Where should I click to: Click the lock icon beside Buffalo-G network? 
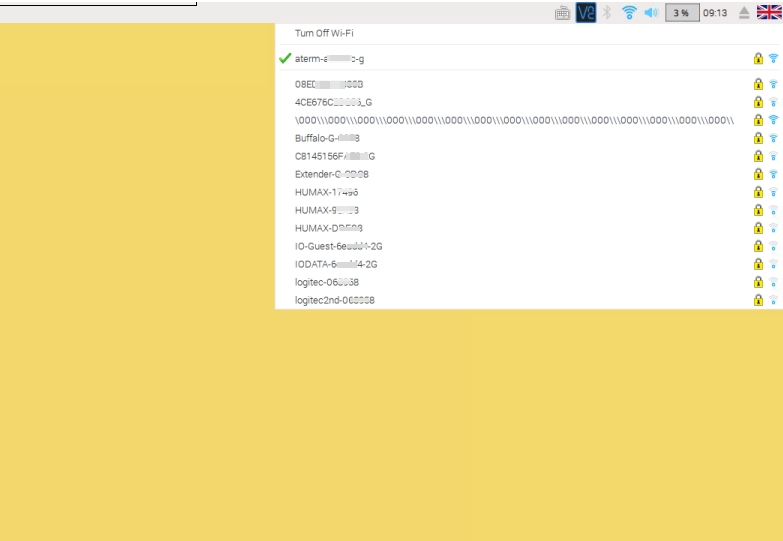coord(758,138)
